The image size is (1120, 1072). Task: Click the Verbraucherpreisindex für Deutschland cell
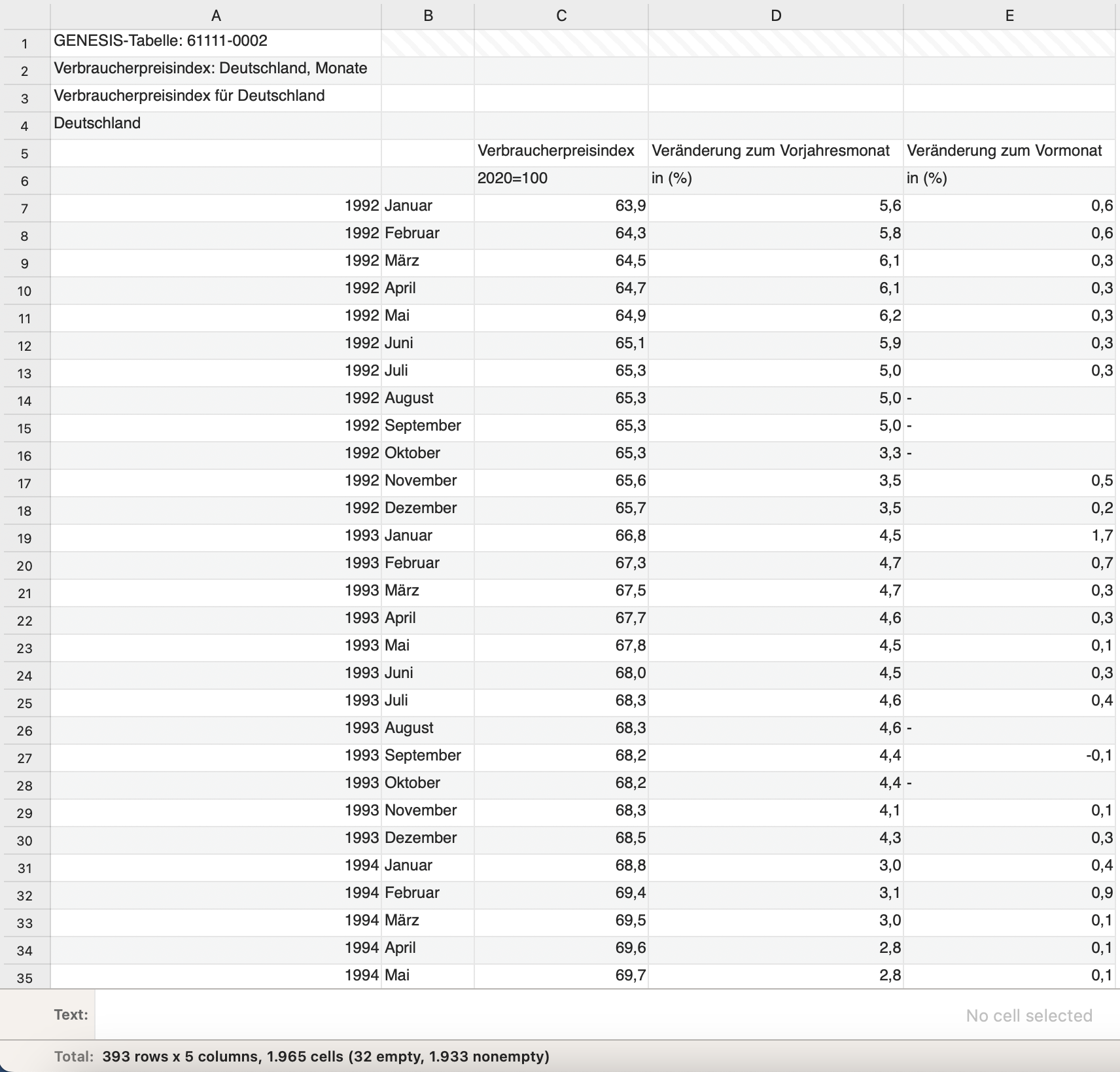pyautogui.click(x=216, y=96)
